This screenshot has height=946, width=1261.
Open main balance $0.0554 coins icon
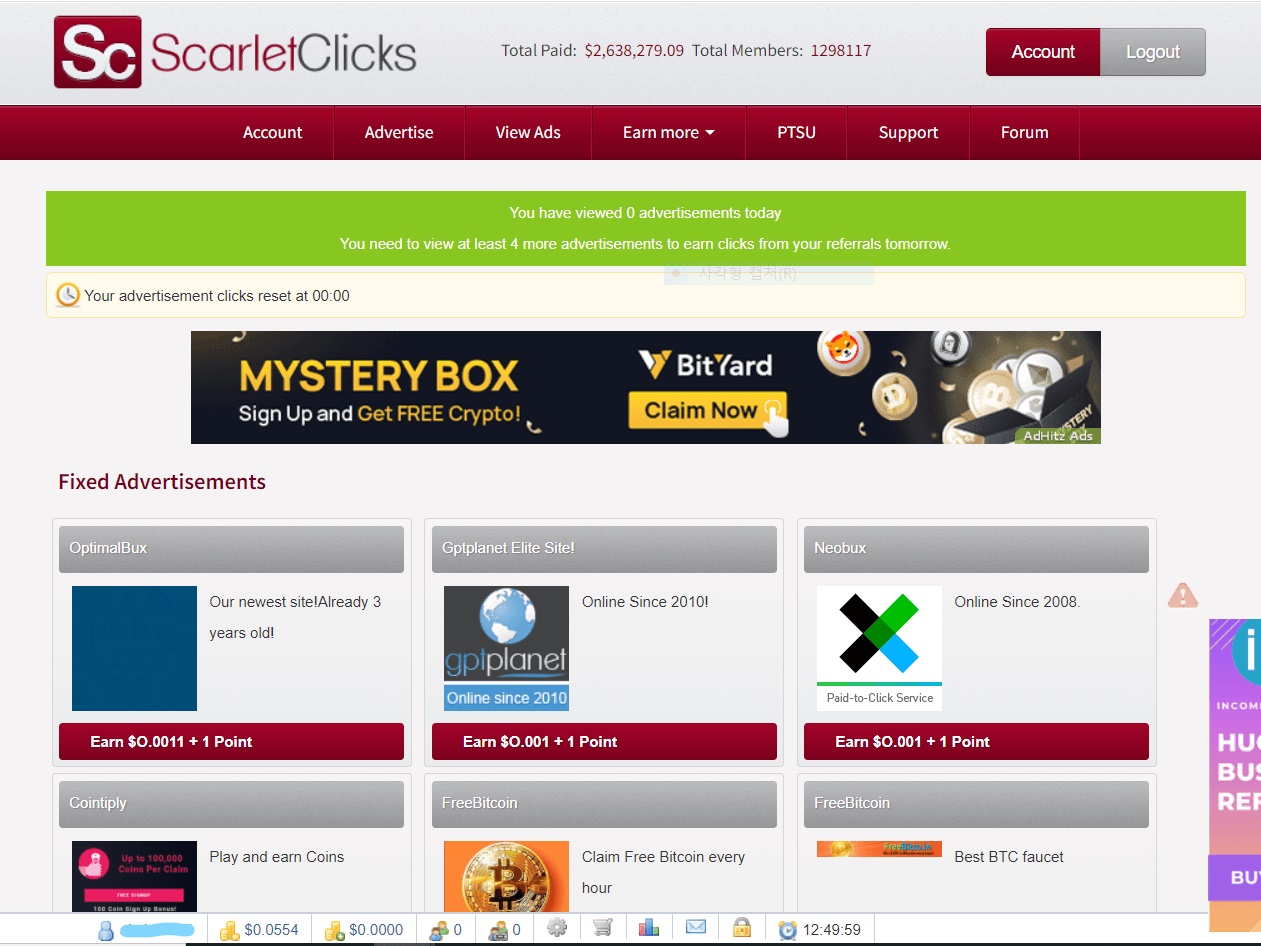point(230,930)
